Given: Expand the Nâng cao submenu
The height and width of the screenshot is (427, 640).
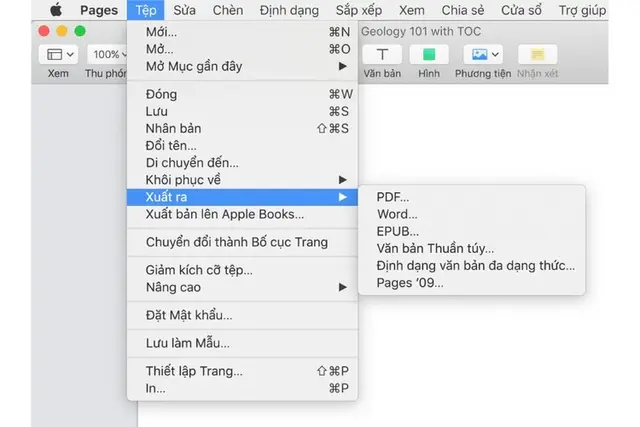Looking at the screenshot, I should 242,287.
